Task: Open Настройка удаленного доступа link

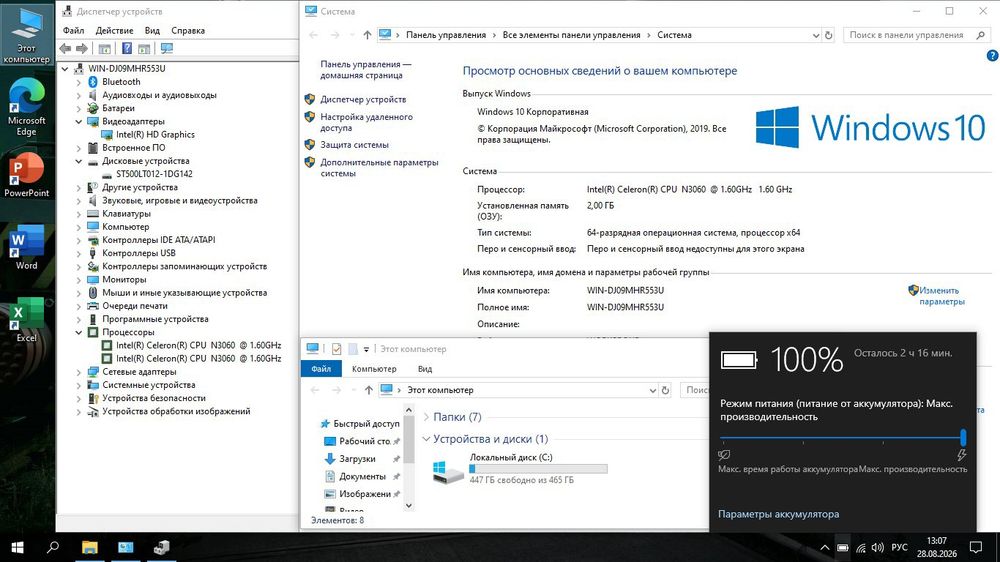Action: pyautogui.click(x=366, y=122)
